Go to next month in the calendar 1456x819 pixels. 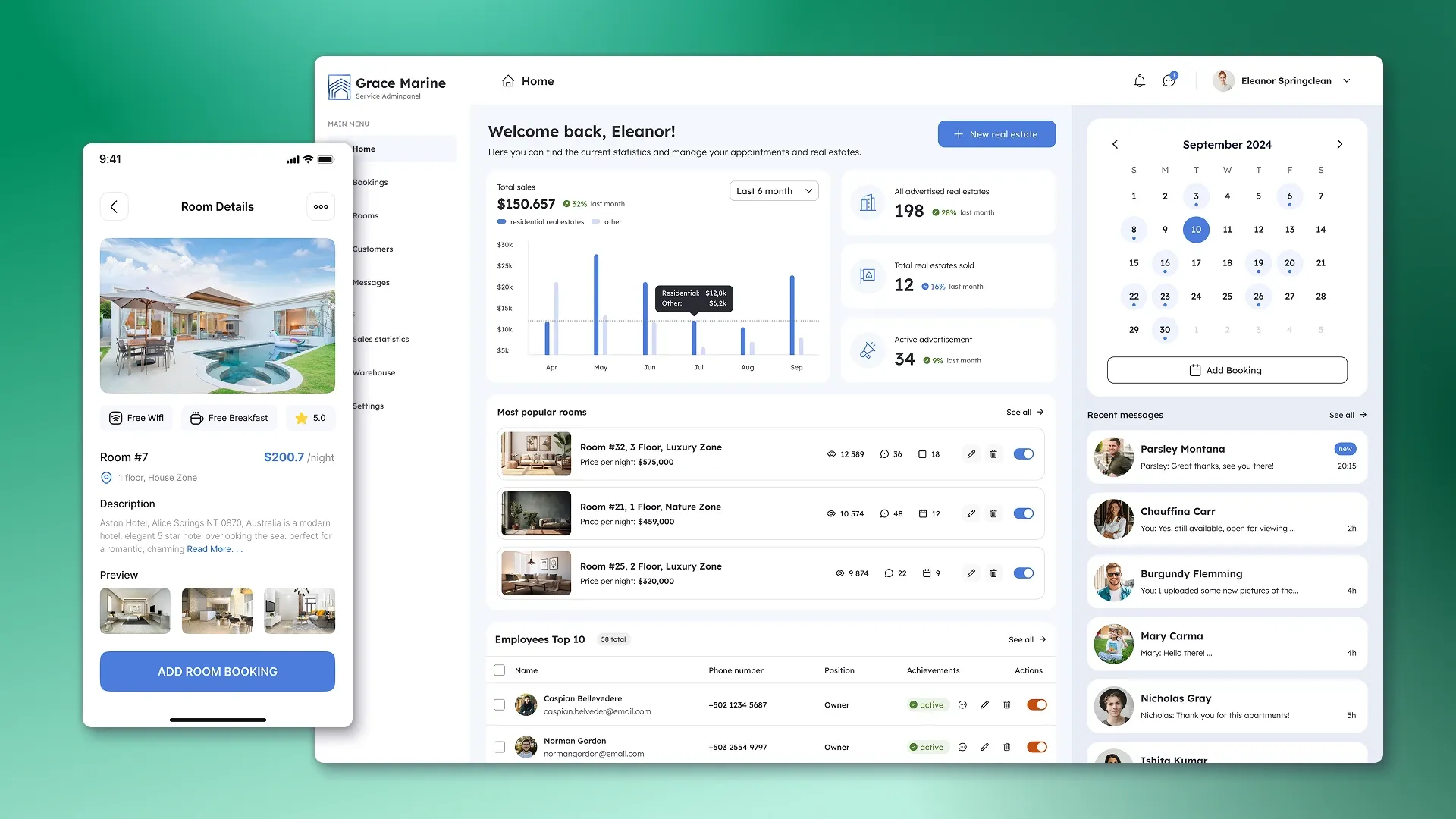click(x=1339, y=144)
